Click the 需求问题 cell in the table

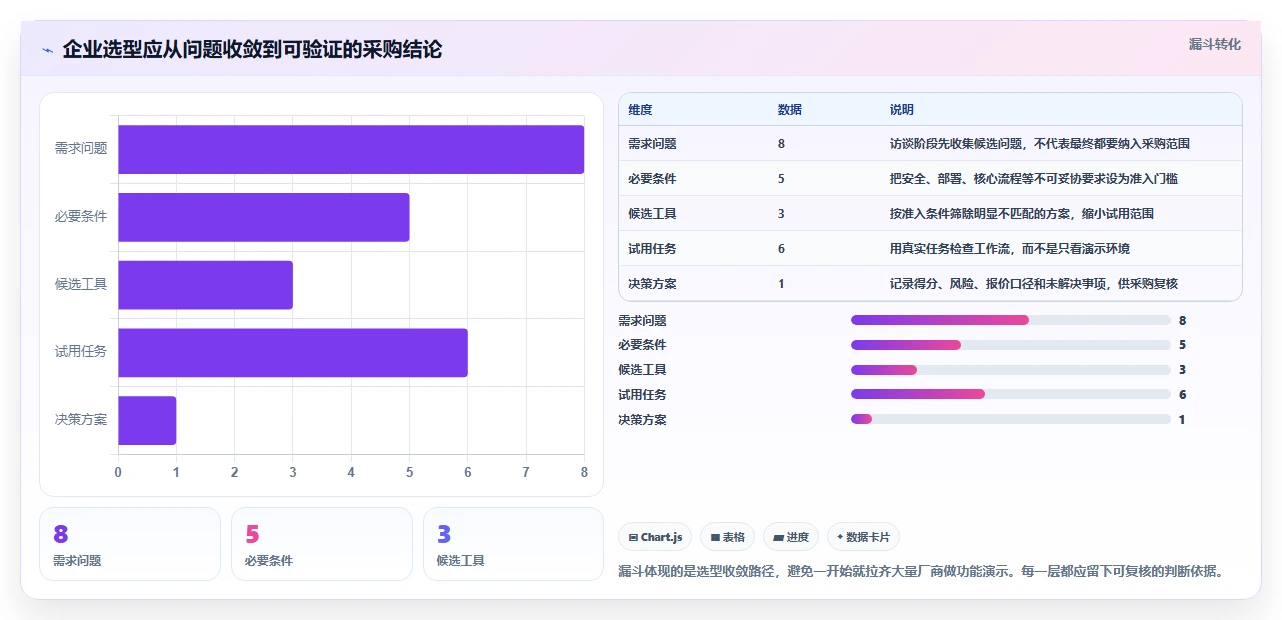tap(652, 143)
